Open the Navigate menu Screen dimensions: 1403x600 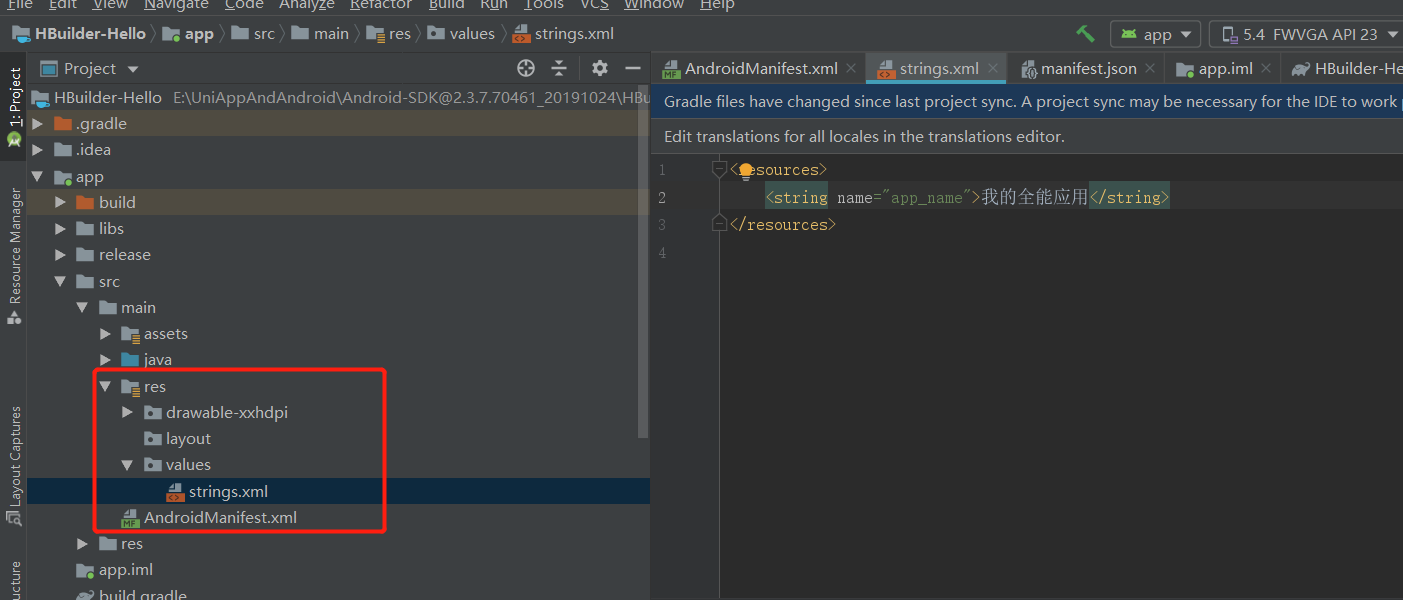pos(176,5)
